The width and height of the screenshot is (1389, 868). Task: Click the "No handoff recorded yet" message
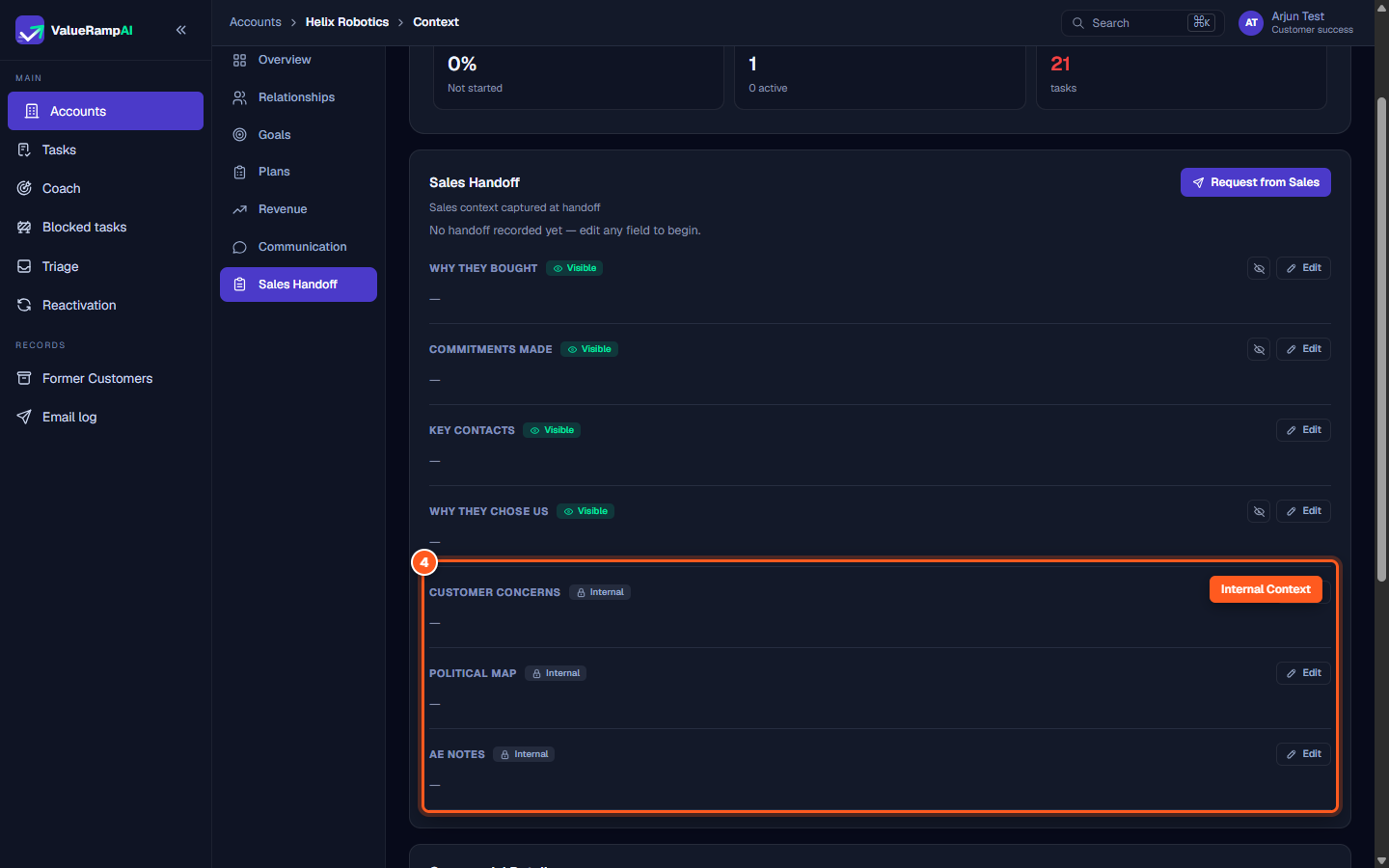tap(565, 231)
